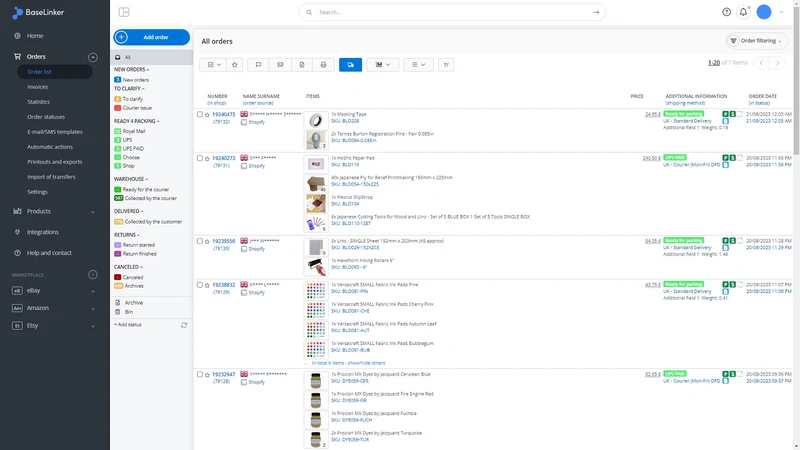This screenshot has width=800, height=450.
Task: Open the notifications bell
Action: (743, 12)
